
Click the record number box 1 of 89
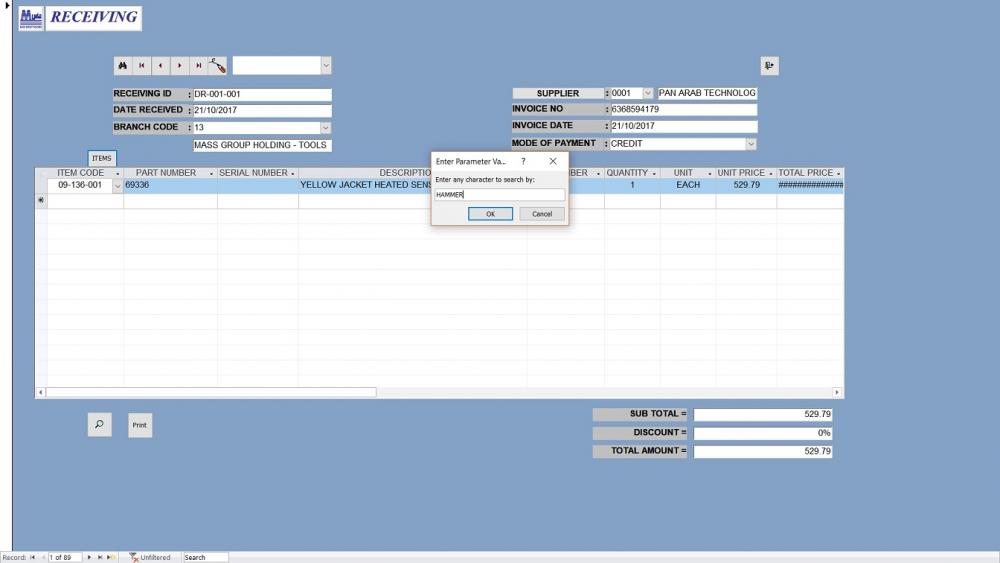(x=65, y=557)
